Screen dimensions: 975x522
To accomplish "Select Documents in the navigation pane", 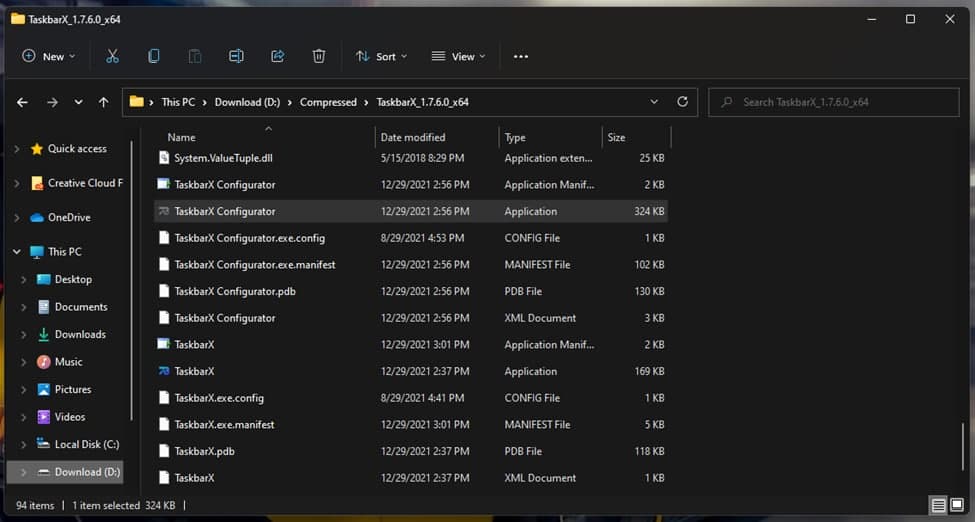I will tap(81, 307).
